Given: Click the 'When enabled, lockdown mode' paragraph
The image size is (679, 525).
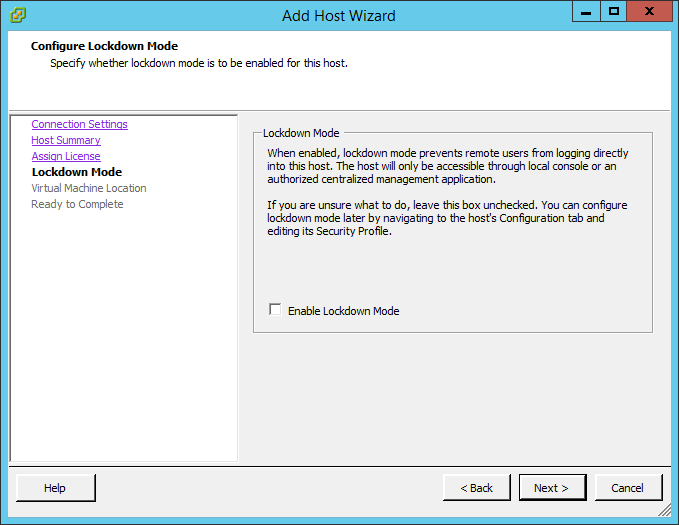Looking at the screenshot, I should tap(447, 166).
